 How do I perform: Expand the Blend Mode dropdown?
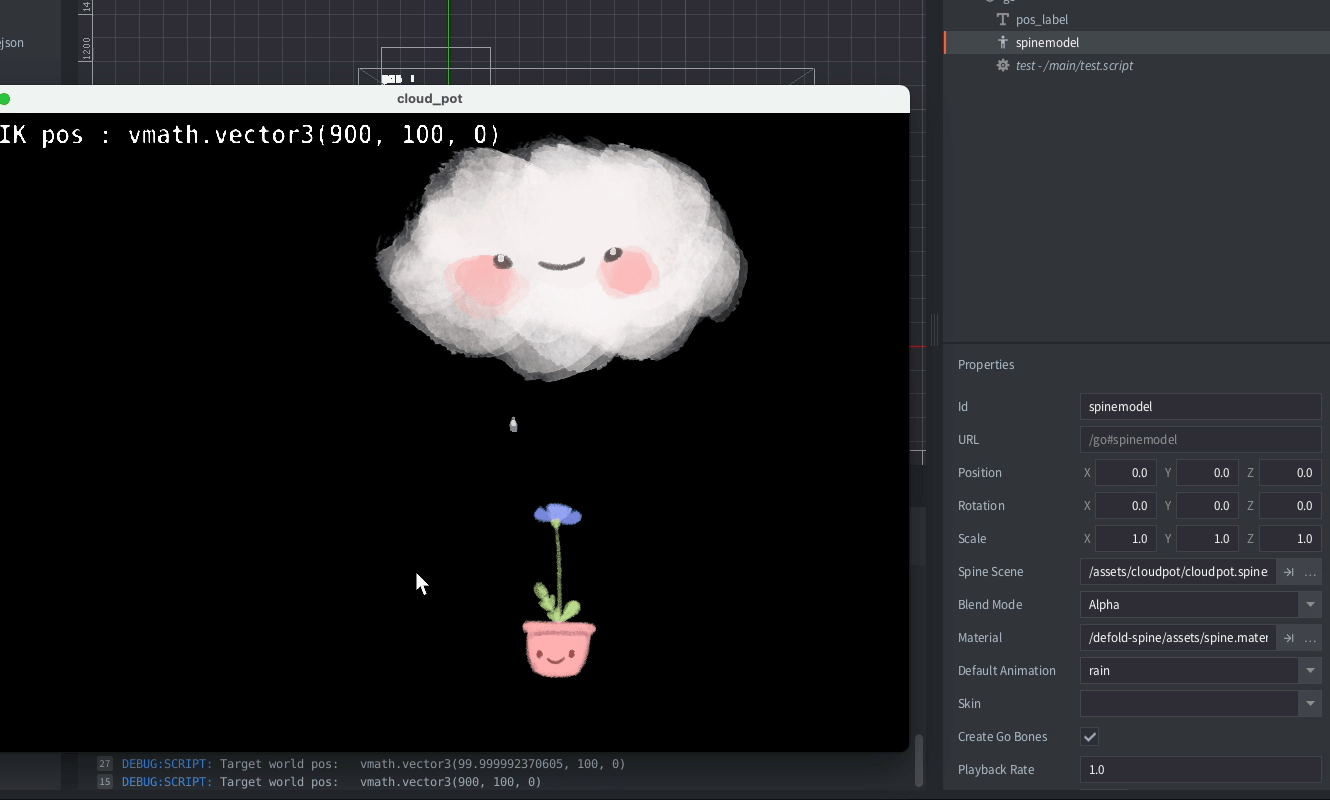point(1309,605)
